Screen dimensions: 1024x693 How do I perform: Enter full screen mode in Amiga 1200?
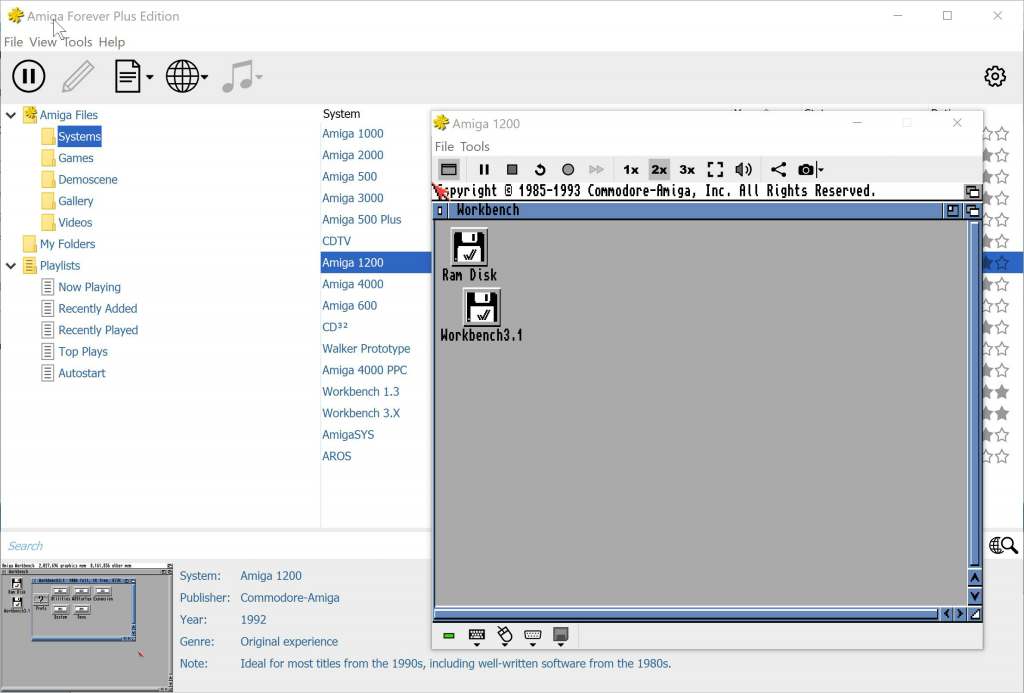[x=715, y=170]
